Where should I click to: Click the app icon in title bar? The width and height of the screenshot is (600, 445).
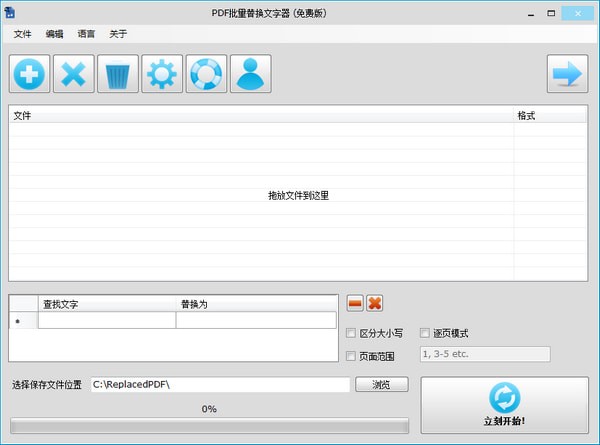point(10,13)
